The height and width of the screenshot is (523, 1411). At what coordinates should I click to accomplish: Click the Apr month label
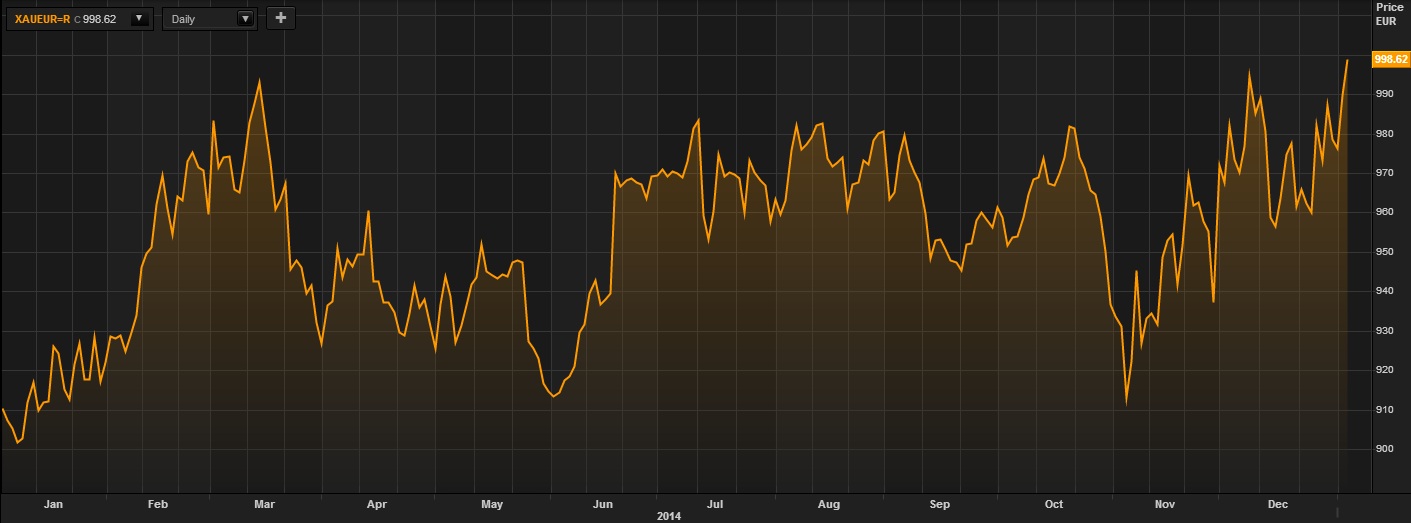tap(376, 505)
